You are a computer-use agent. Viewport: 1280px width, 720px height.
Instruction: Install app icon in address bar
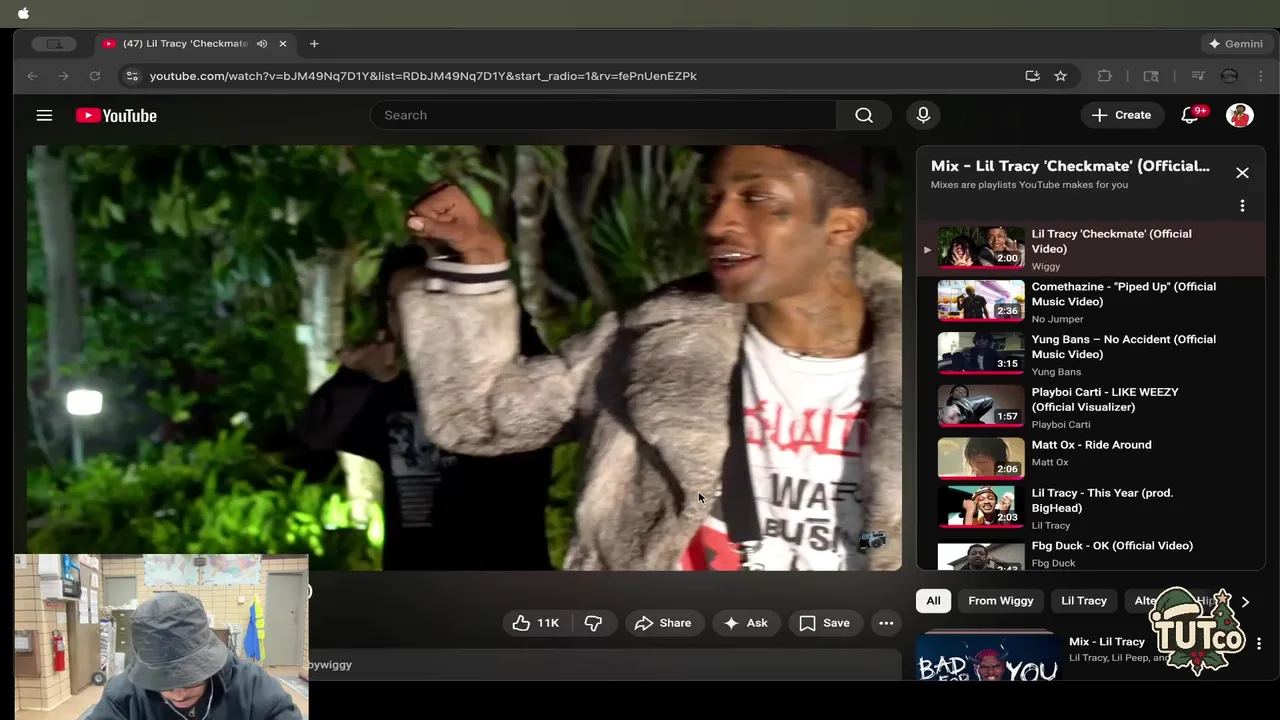click(1032, 76)
